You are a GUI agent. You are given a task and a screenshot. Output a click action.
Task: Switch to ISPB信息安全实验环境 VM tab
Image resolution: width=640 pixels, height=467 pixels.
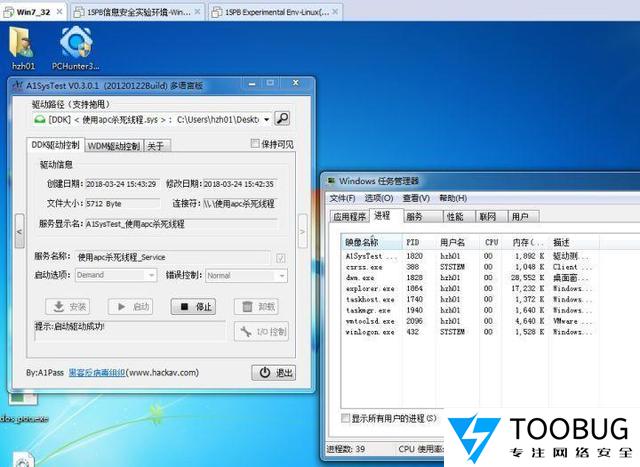[138, 12]
